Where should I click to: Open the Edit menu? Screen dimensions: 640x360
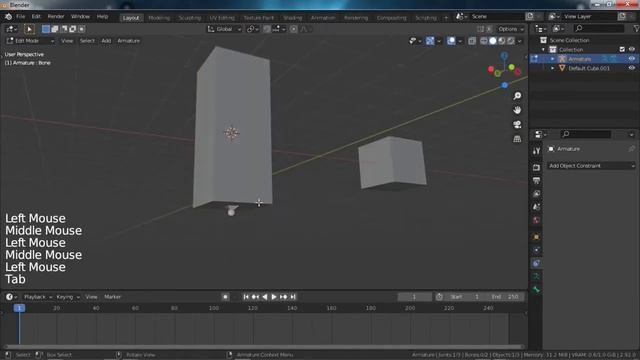point(36,17)
